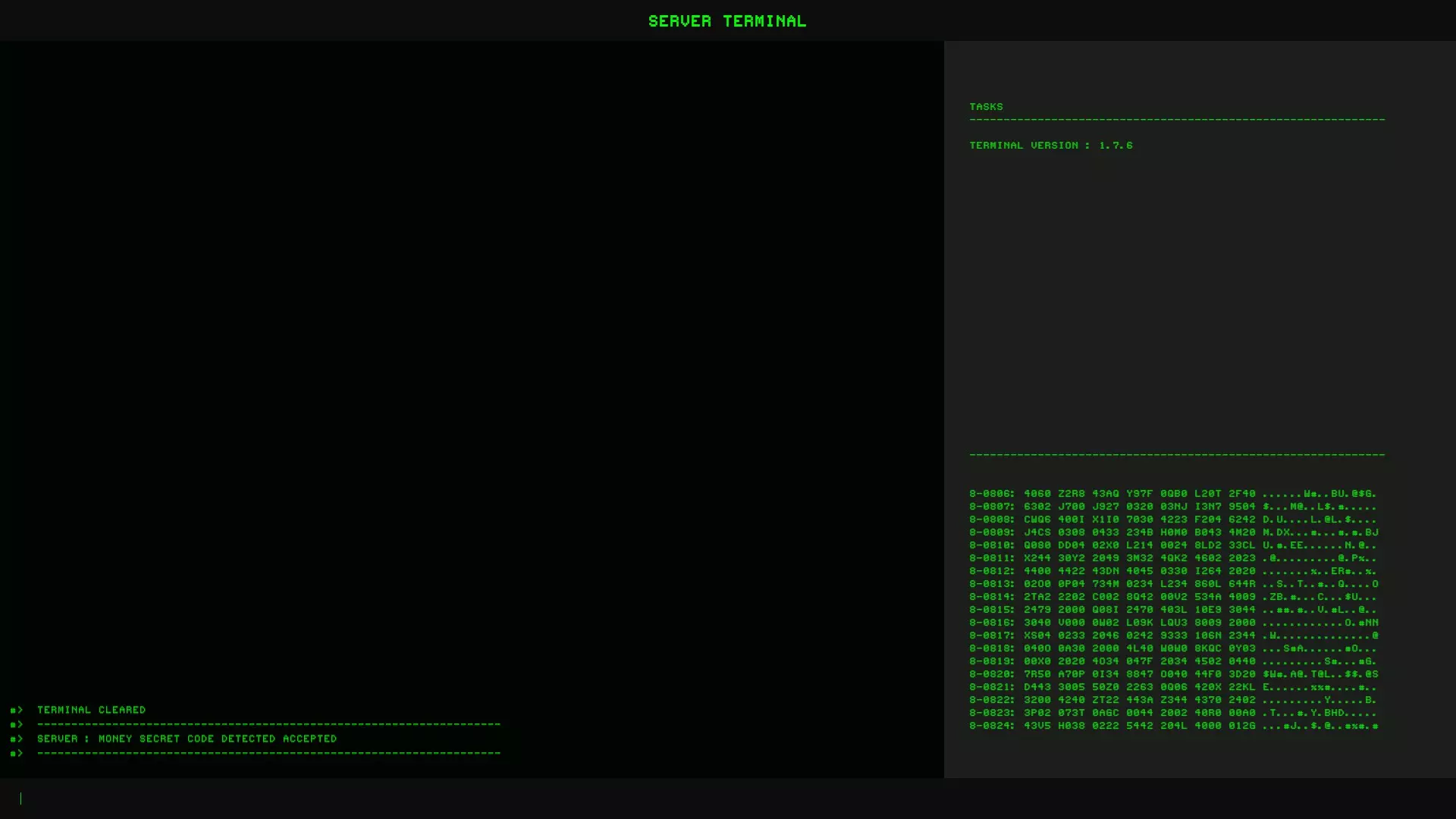The image size is (1456, 819).
Task: Click hex value X244 in row 8-0811
Action: 1037,558
